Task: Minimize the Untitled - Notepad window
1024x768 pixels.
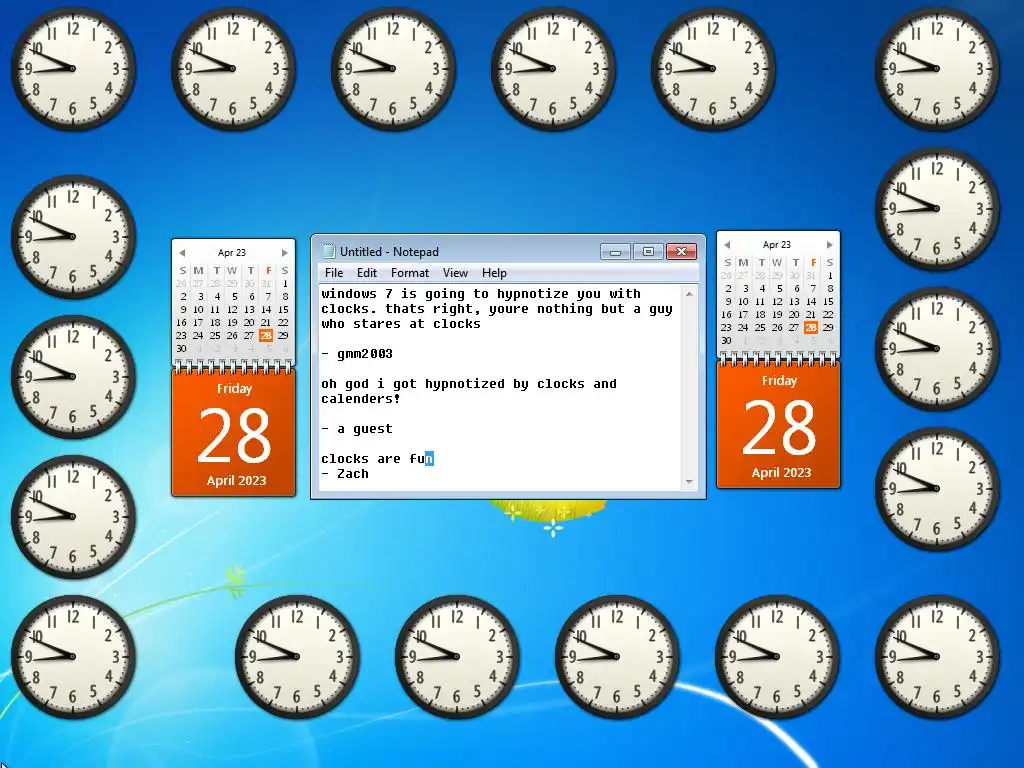Action: pos(615,251)
